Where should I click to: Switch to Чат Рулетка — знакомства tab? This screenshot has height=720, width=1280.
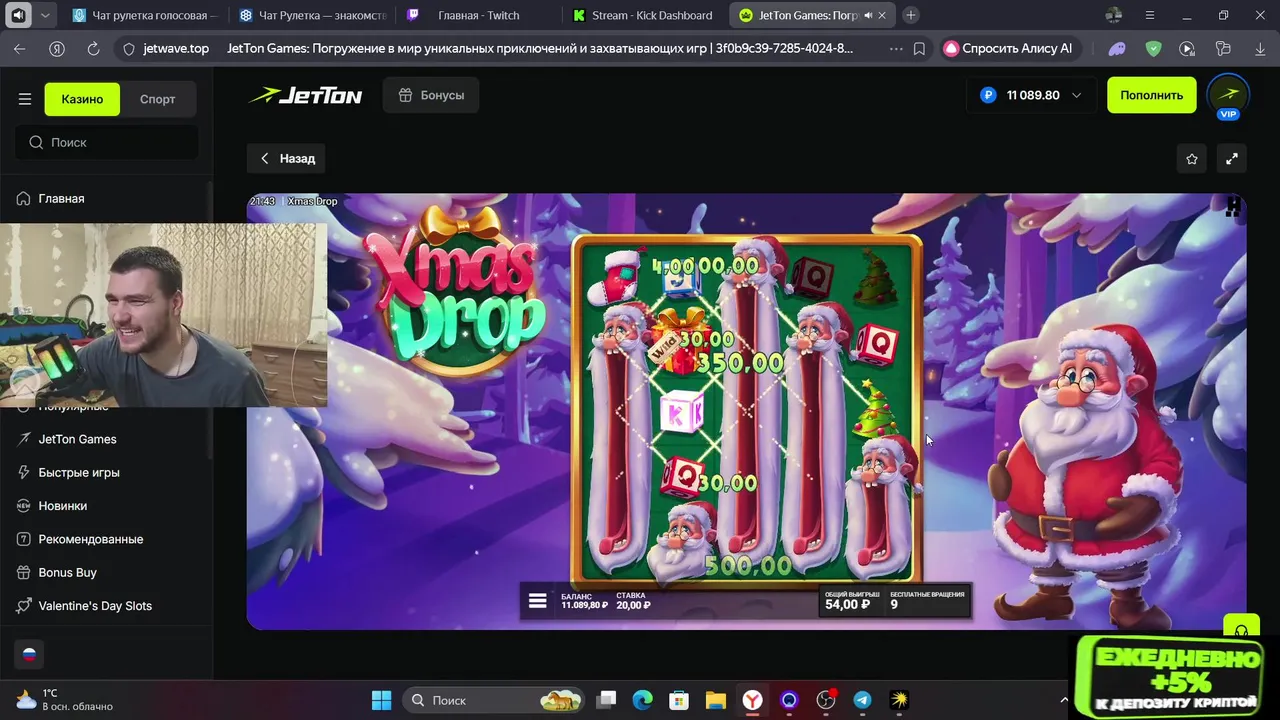pyautogui.click(x=312, y=15)
